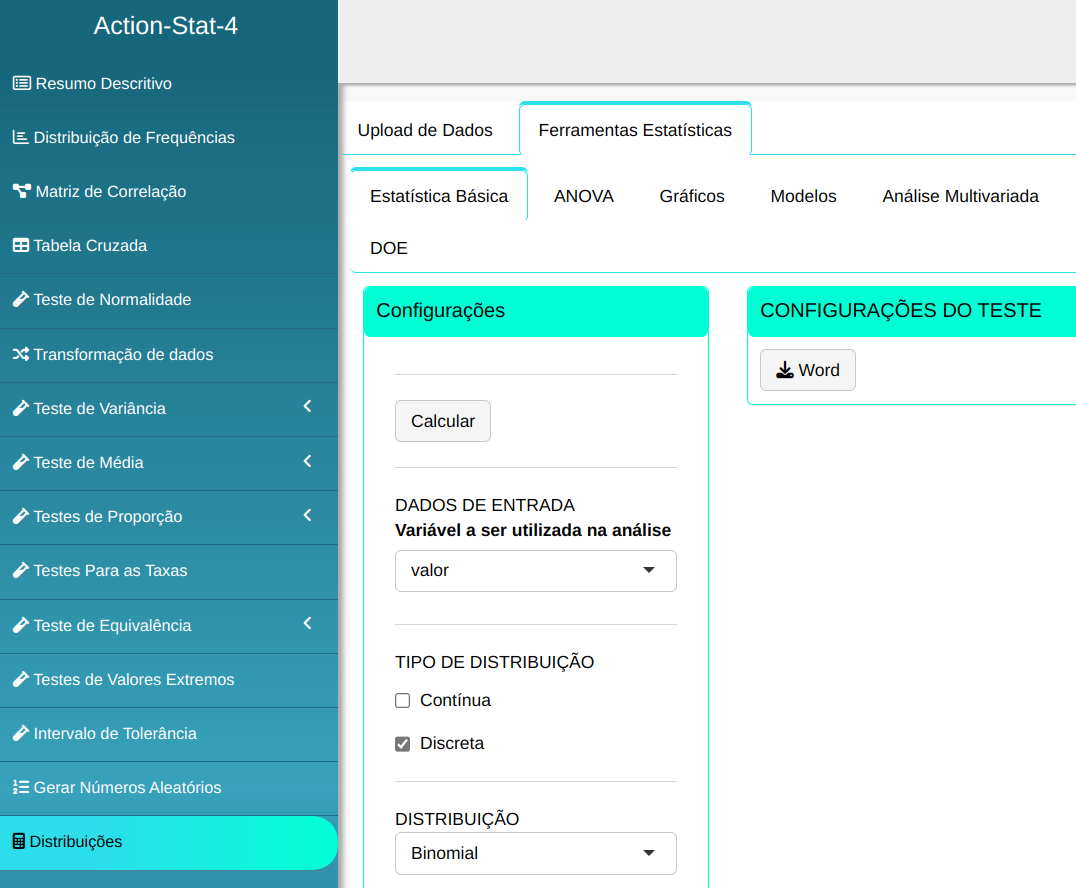The image size is (1076, 888).
Task: Open the ANOVA tab
Action: coord(584,196)
